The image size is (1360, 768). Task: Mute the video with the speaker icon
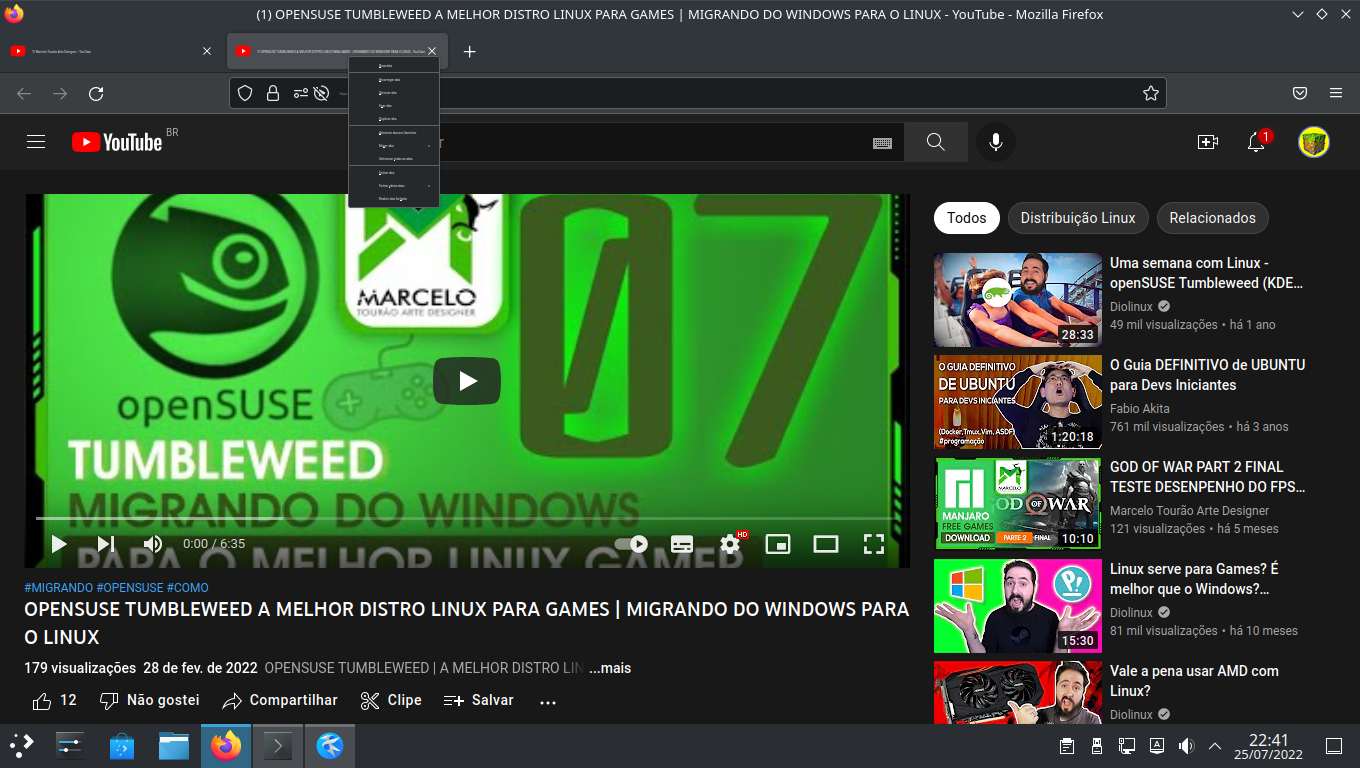pyautogui.click(x=153, y=544)
